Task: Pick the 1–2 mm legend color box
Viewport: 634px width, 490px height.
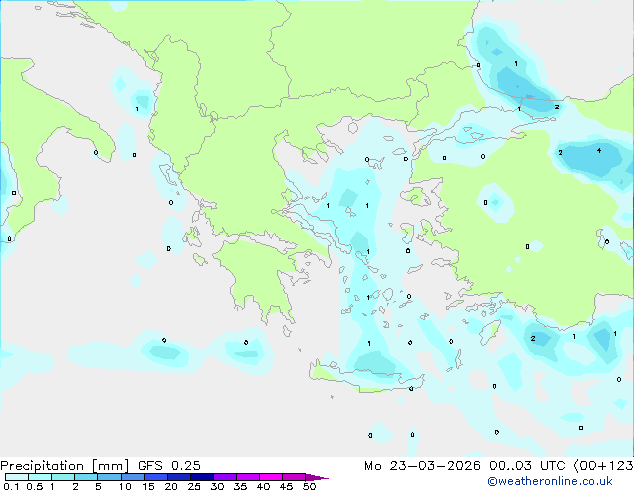Action: pos(63,477)
